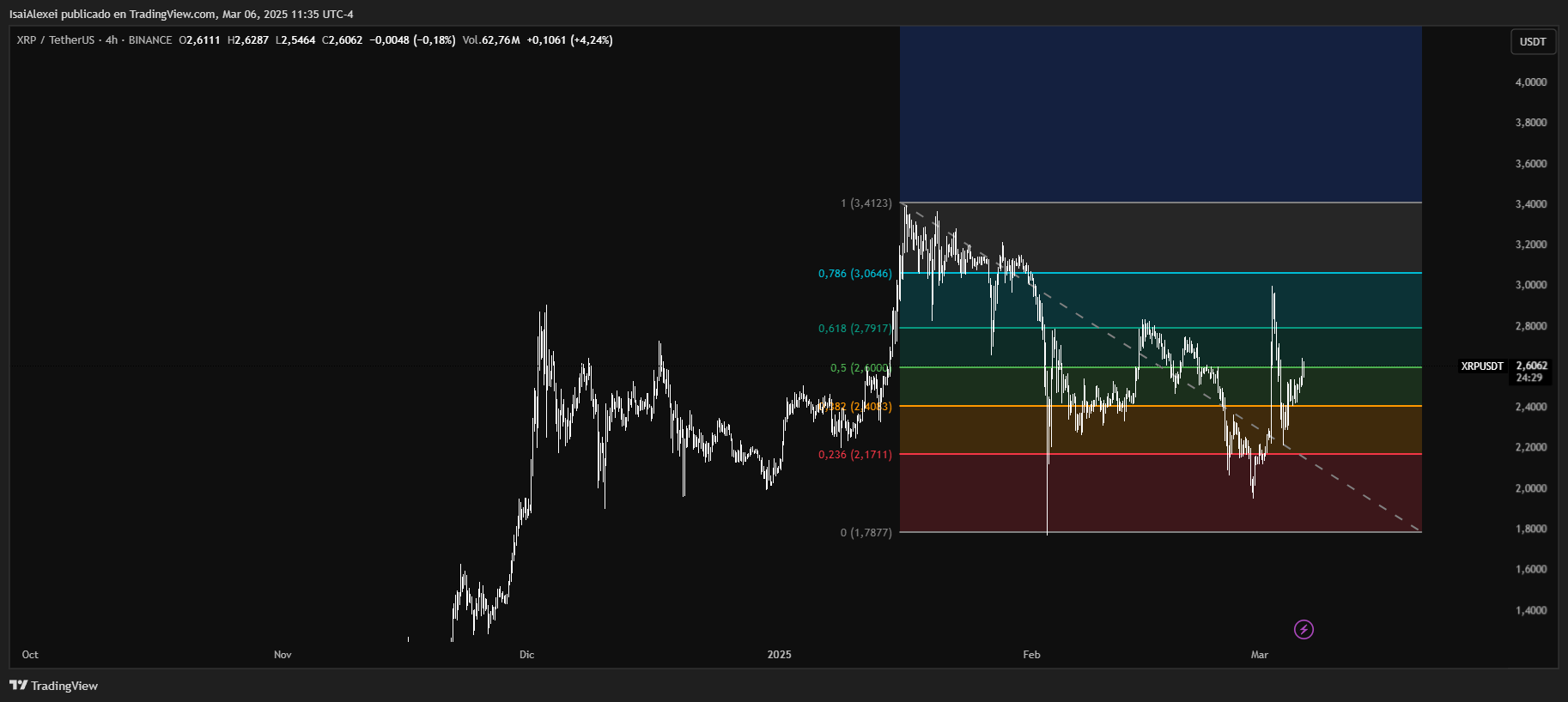
Task: Click the Feb marker on time axis
Action: (1031, 655)
